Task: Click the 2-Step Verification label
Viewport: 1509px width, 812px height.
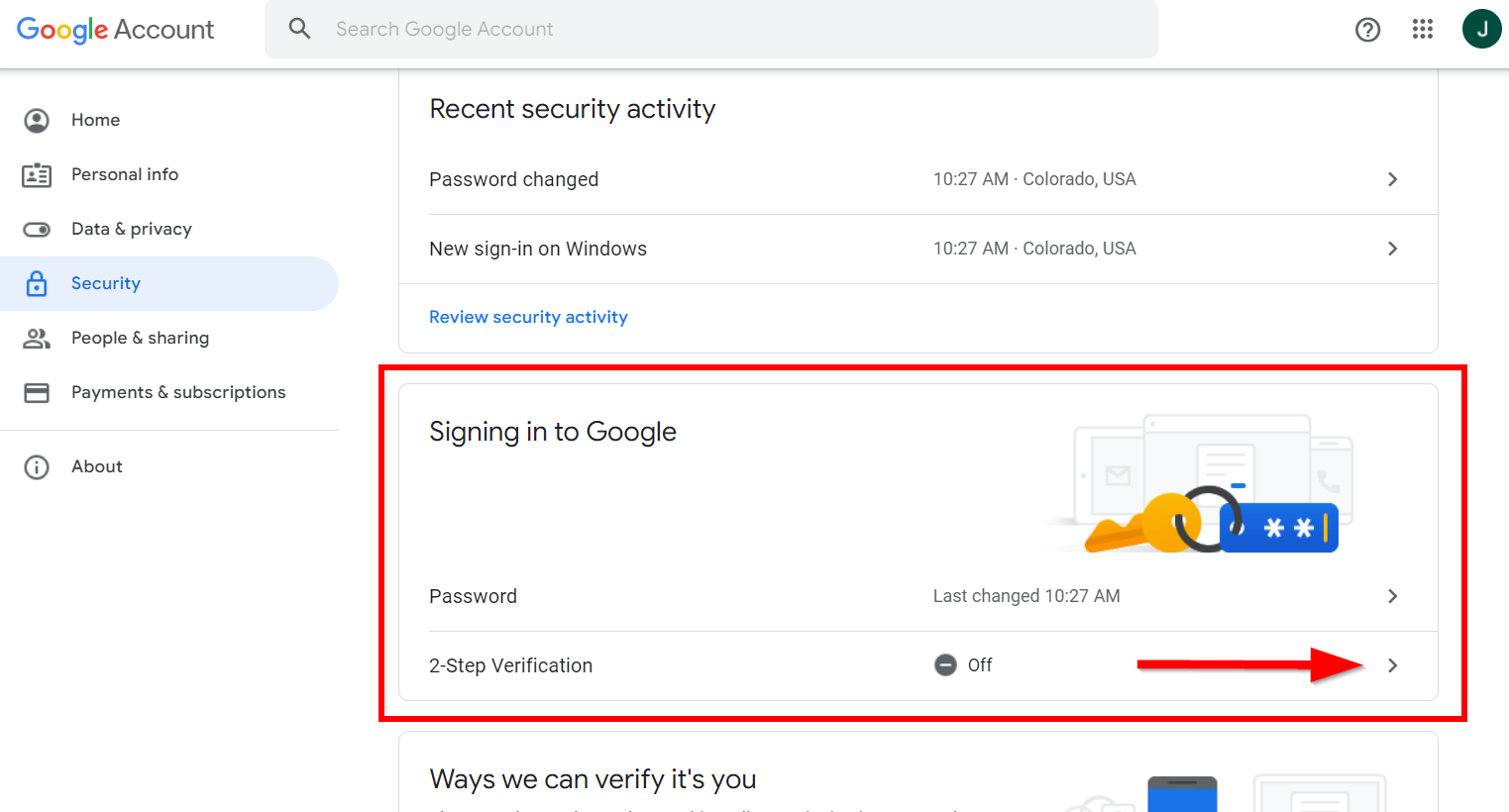Action: [510, 665]
